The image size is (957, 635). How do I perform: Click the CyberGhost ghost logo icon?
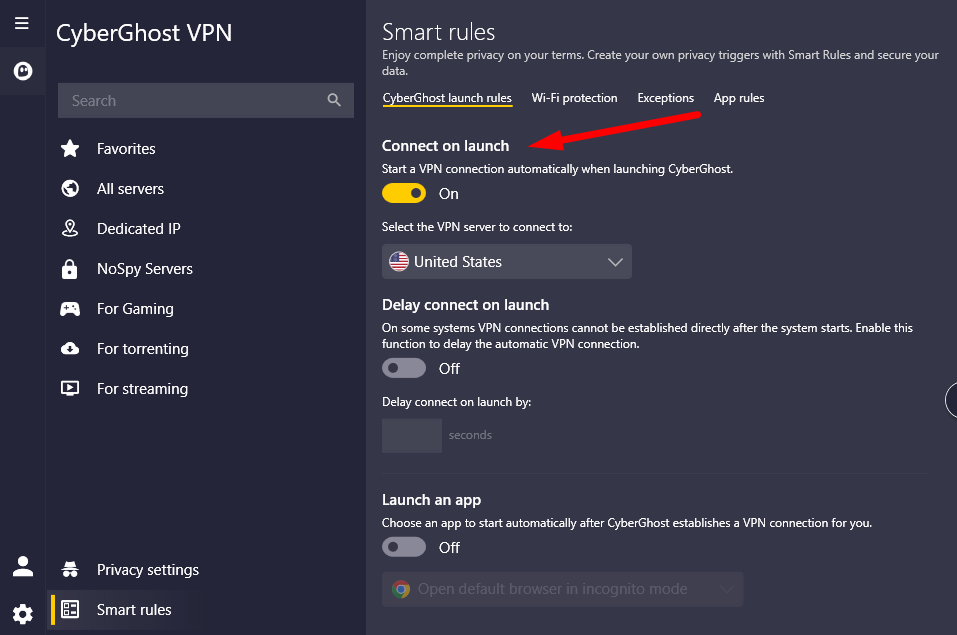point(22,71)
